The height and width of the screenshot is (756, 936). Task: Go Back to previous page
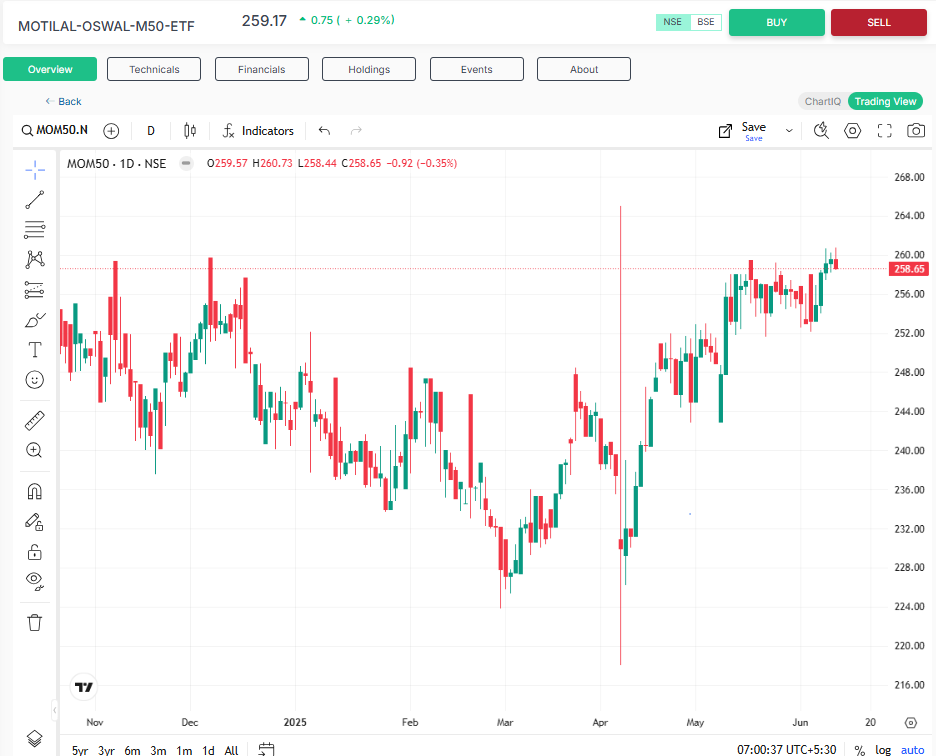(x=63, y=102)
